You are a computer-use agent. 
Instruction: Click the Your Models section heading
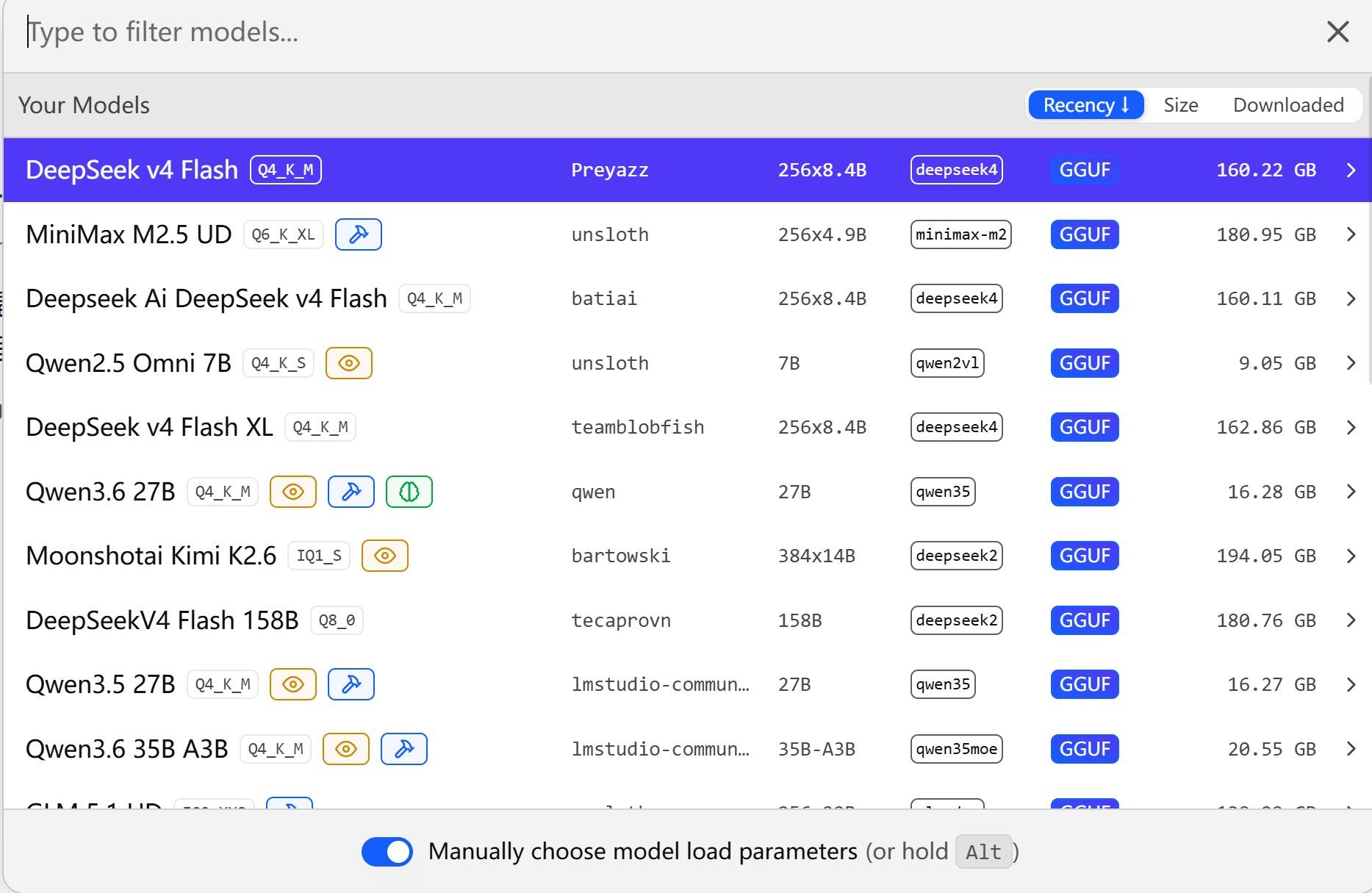[84, 105]
